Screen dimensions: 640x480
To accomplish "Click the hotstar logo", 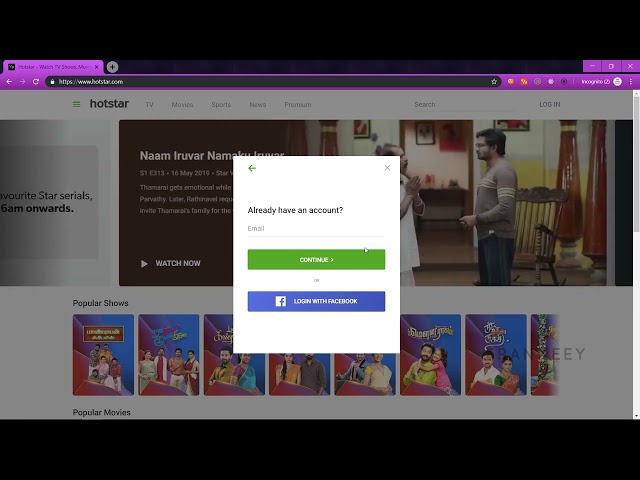I will point(109,104).
